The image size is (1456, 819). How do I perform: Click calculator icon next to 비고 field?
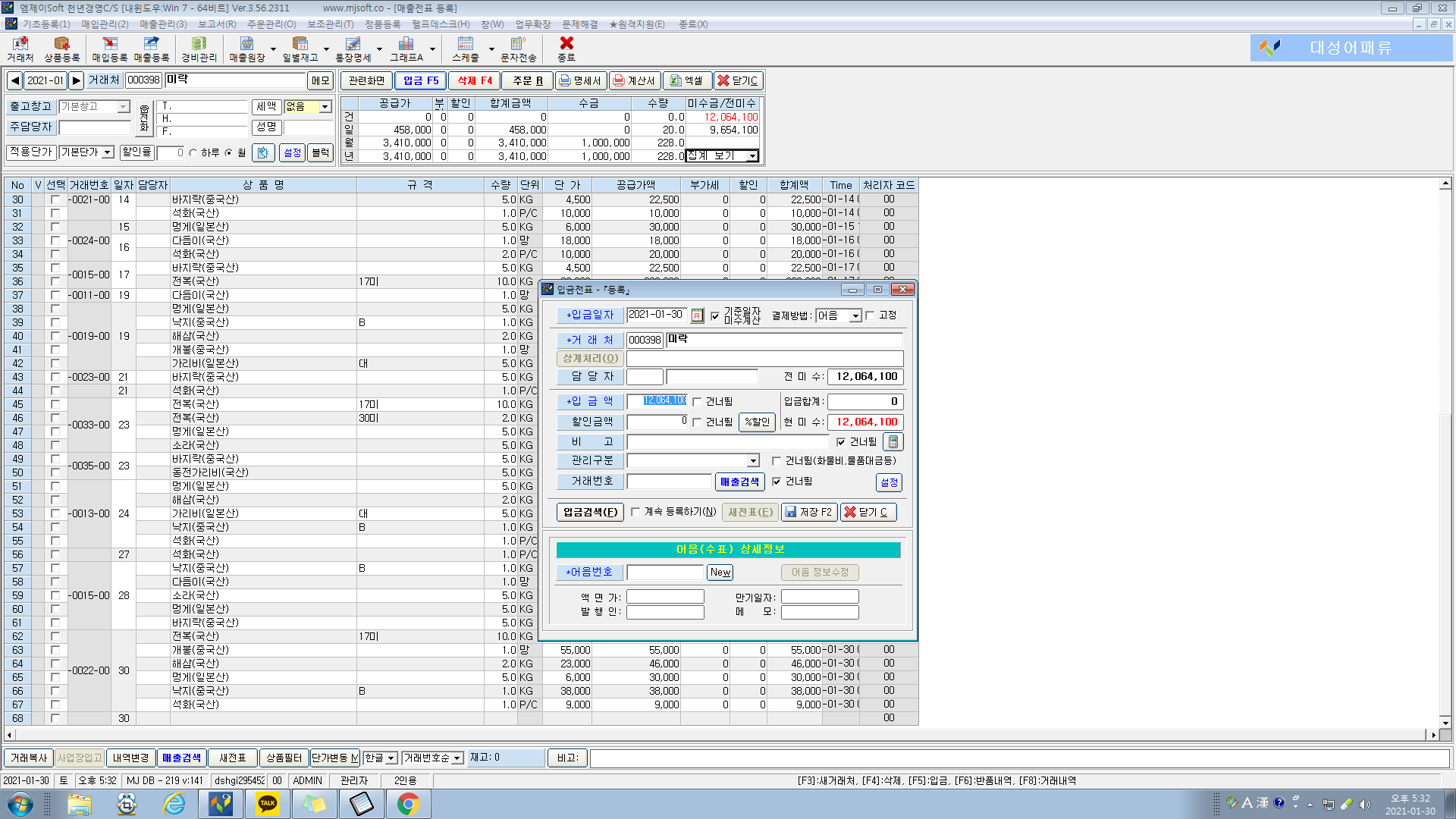893,442
